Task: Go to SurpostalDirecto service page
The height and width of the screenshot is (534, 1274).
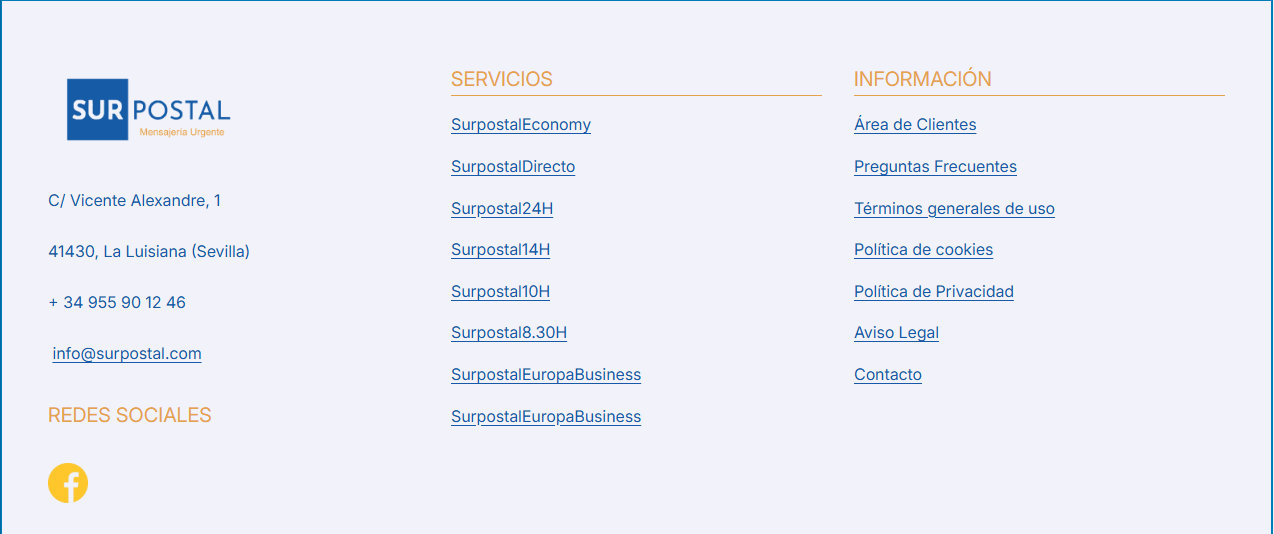Action: click(513, 167)
